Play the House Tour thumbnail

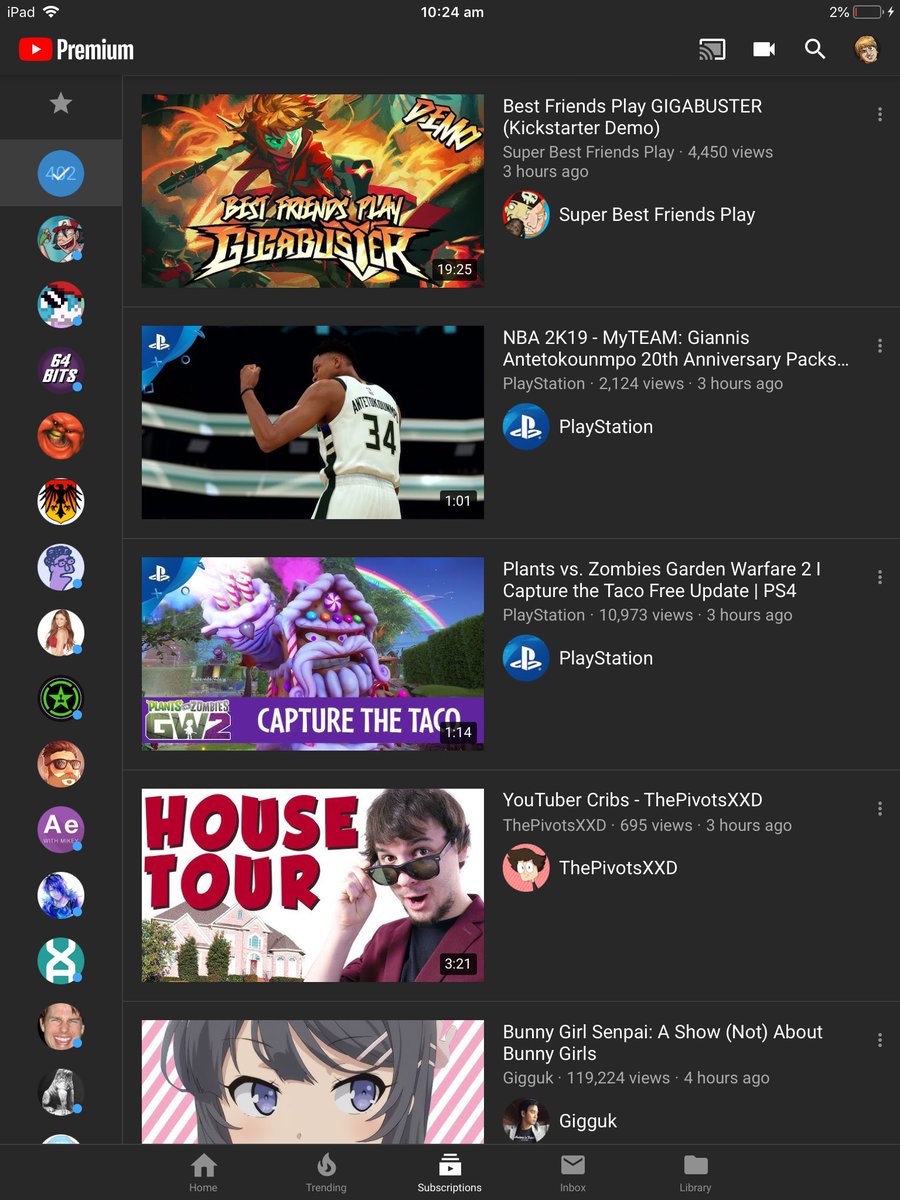click(x=313, y=885)
